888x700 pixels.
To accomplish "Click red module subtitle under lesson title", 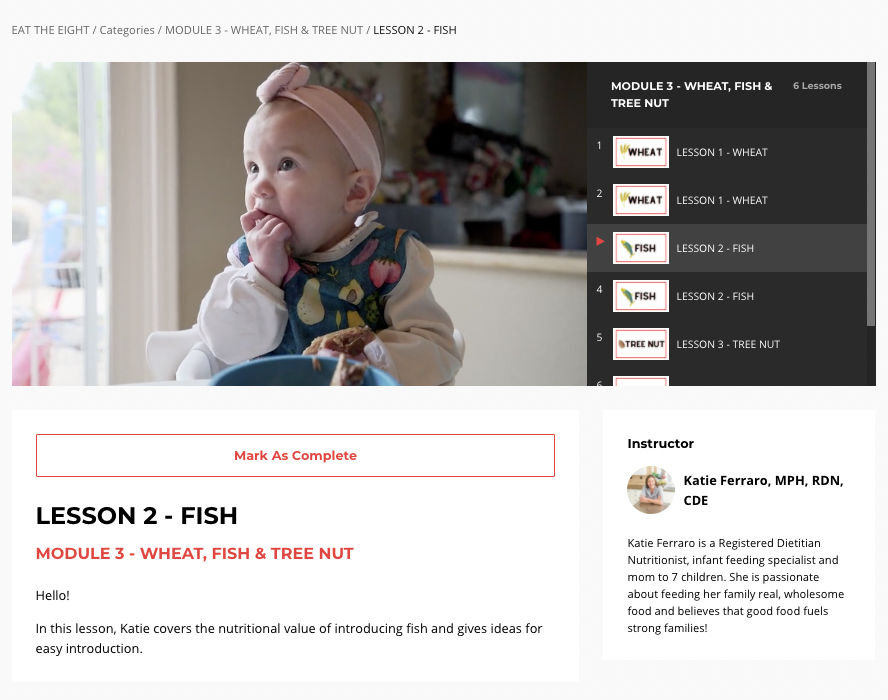I will pos(194,553).
